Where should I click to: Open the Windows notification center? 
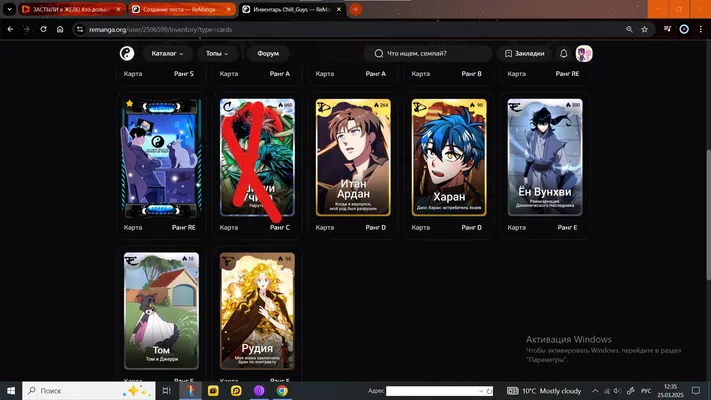[x=696, y=390]
